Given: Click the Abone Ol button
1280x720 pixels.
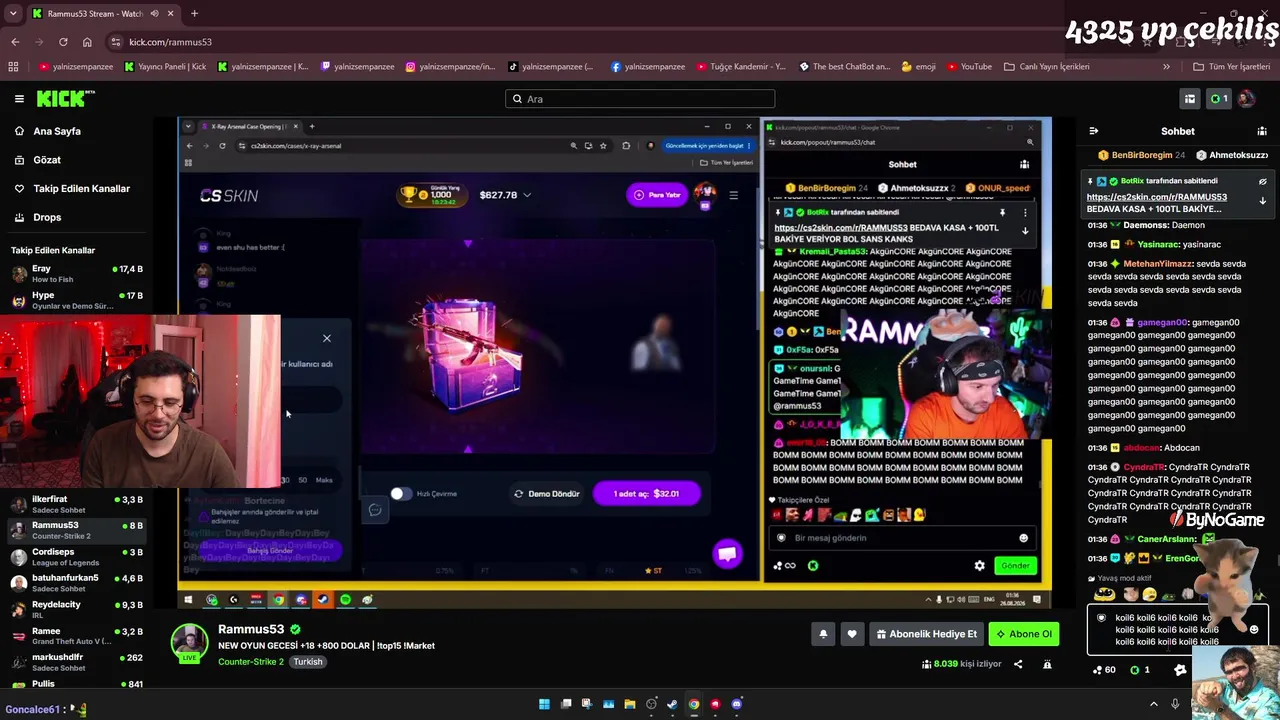Looking at the screenshot, I should (1024, 634).
